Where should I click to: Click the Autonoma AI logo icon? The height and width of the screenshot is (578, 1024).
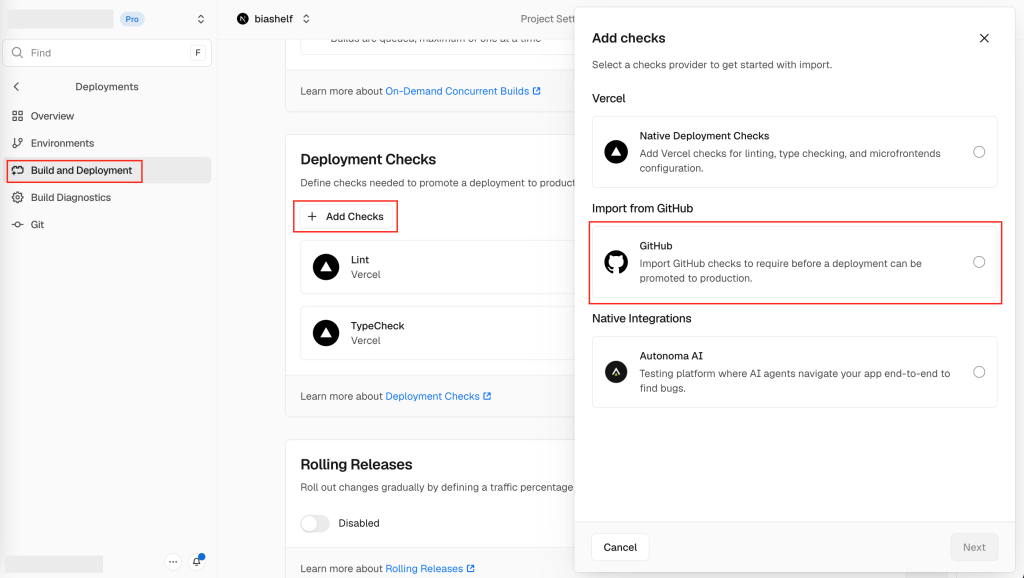616,372
